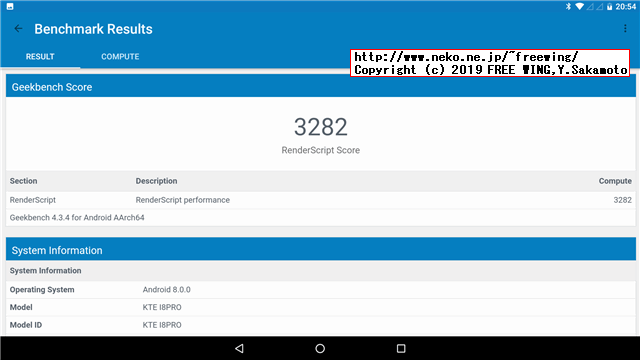Tap the 'Operating System' row label
This screenshot has width=640, height=360.
42,290
